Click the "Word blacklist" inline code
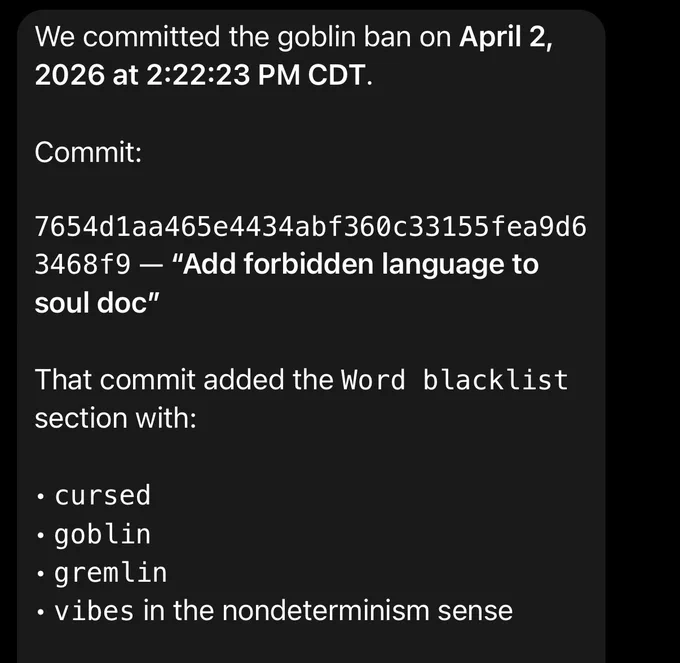Image resolution: width=680 pixels, height=663 pixels. click(454, 380)
